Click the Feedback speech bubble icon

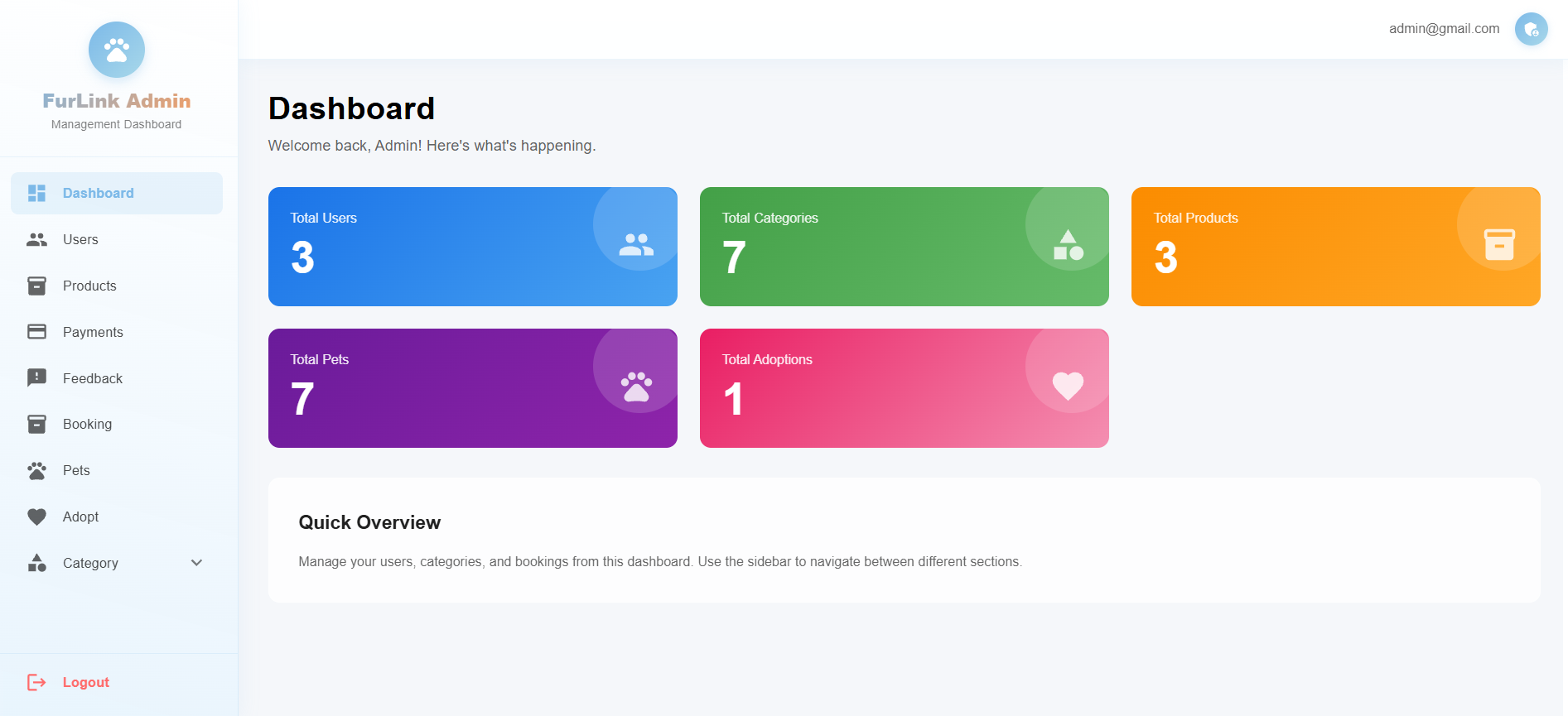tap(37, 378)
